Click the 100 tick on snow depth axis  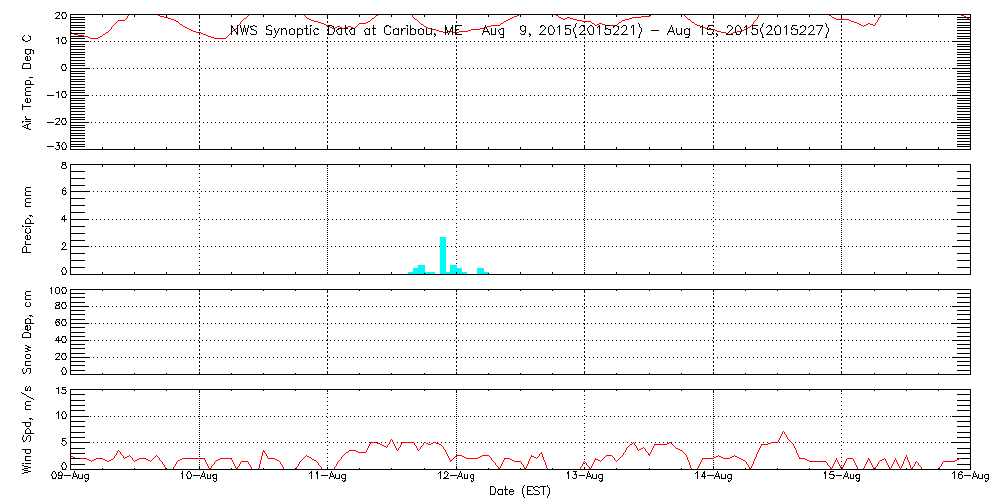(x=57, y=292)
